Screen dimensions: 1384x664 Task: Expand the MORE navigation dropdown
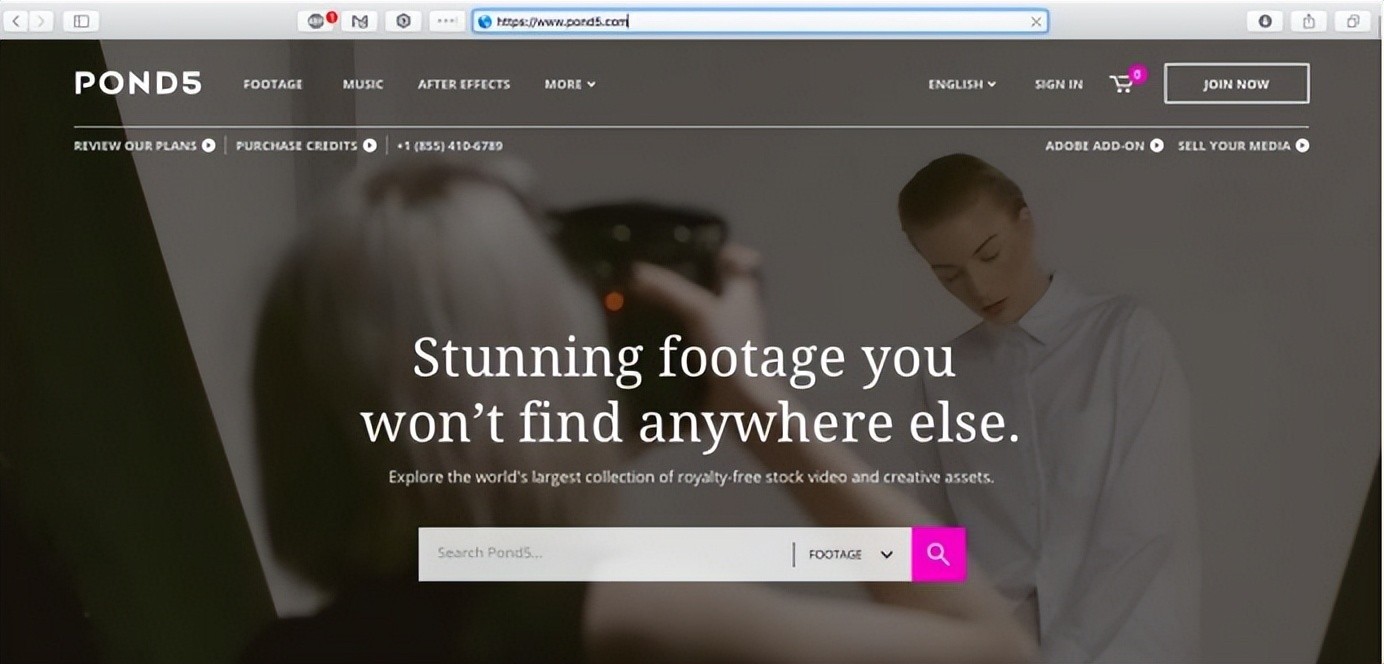569,84
